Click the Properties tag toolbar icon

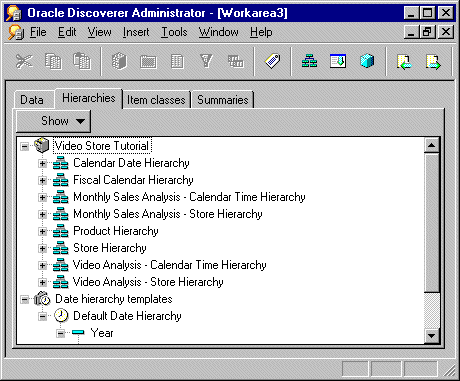[272, 61]
